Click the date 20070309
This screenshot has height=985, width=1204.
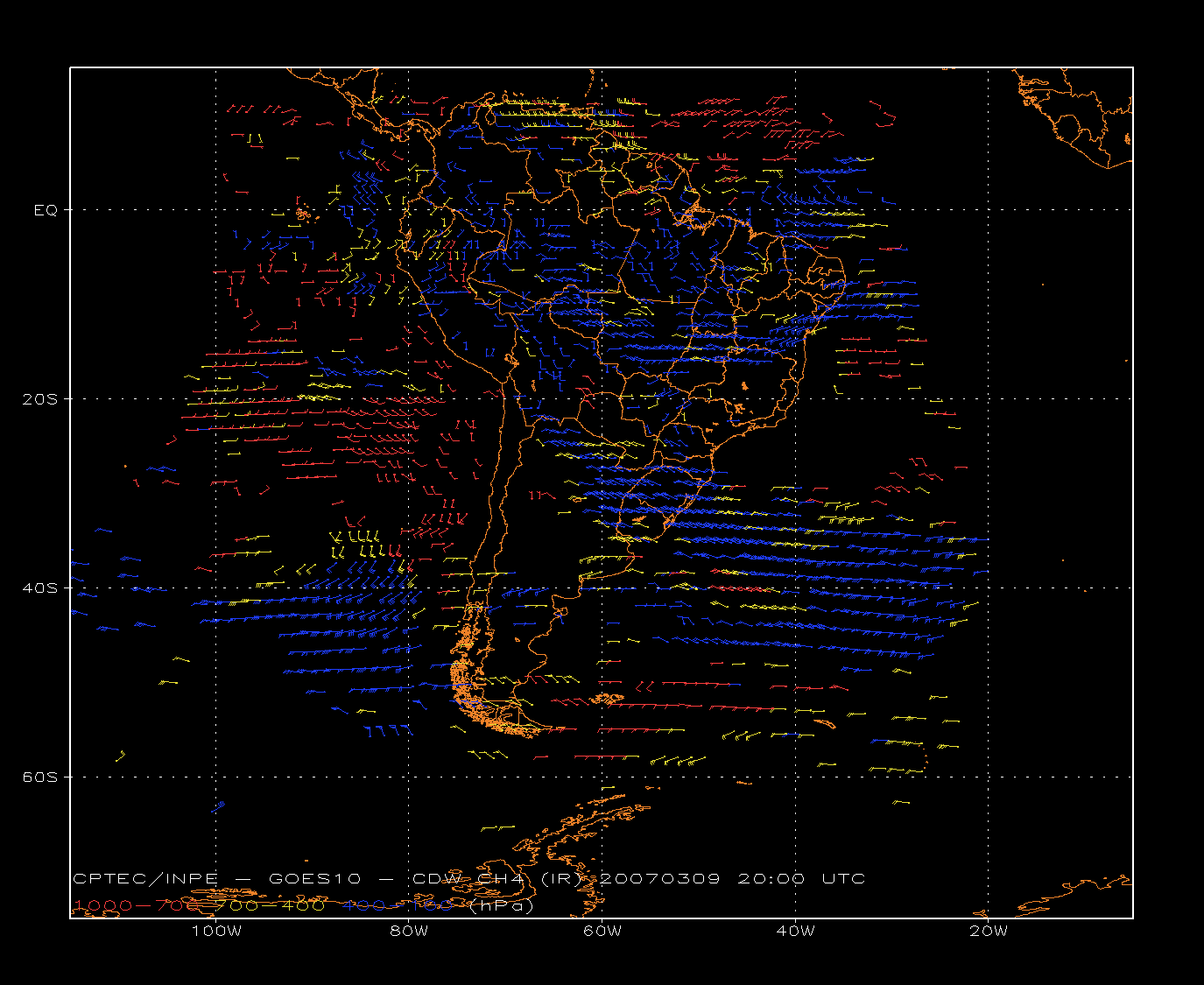click(x=661, y=879)
